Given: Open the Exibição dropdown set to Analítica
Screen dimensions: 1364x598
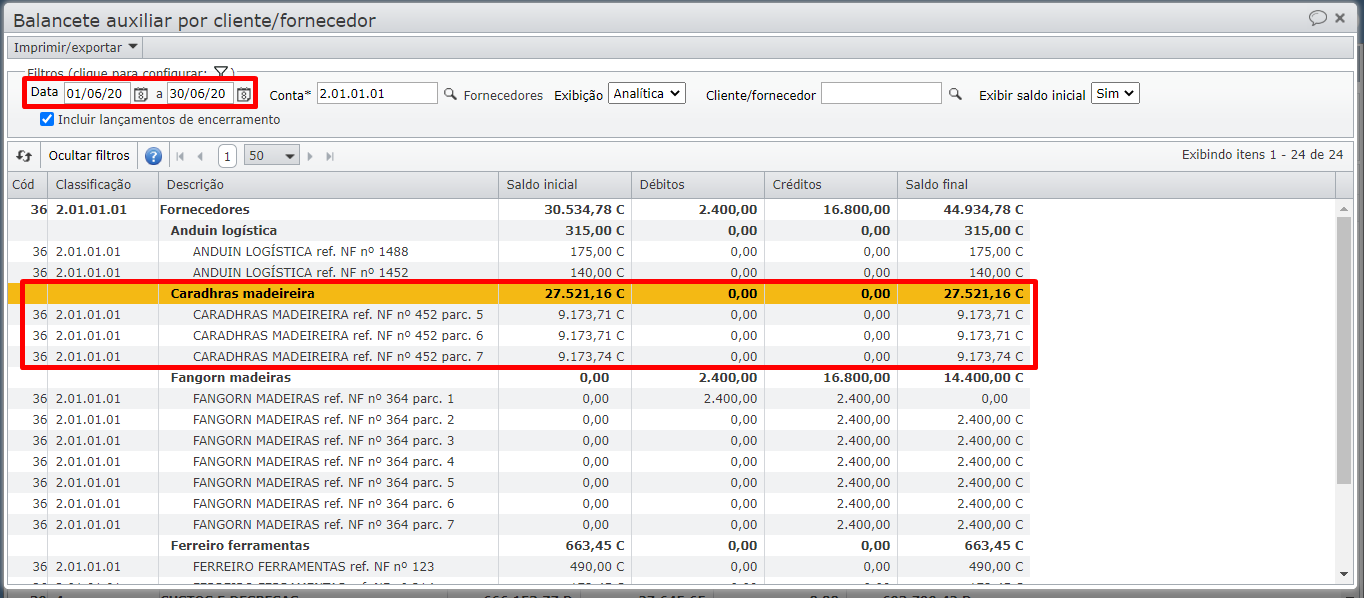Looking at the screenshot, I should point(646,93).
